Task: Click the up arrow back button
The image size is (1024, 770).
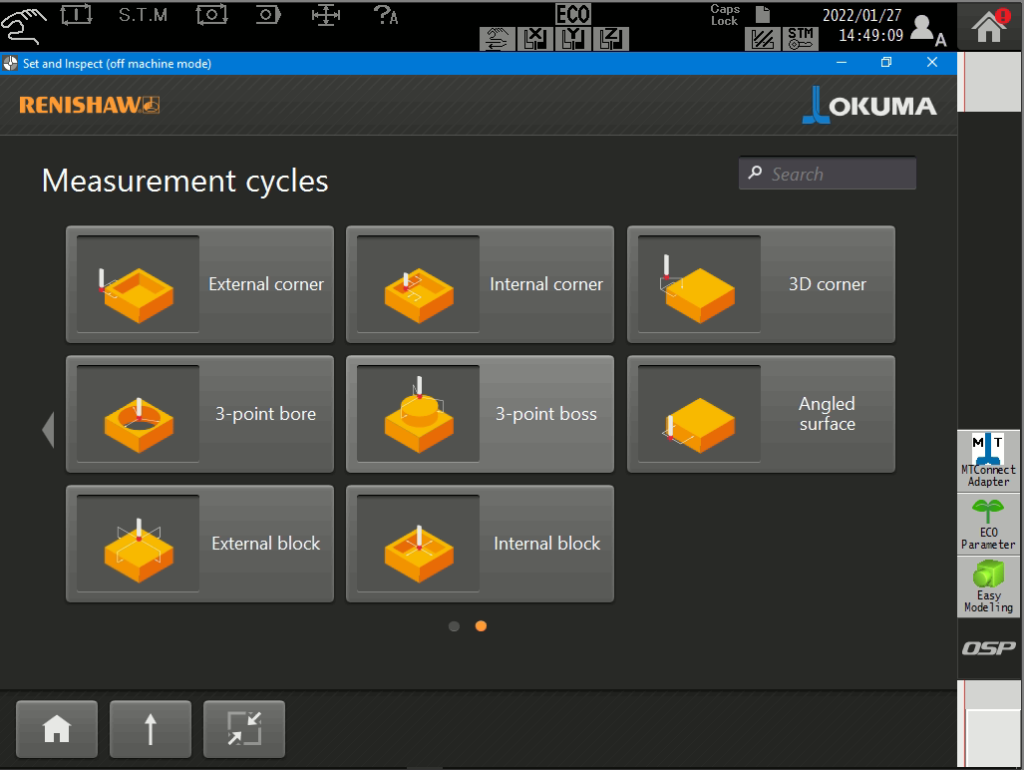Action: coord(150,730)
